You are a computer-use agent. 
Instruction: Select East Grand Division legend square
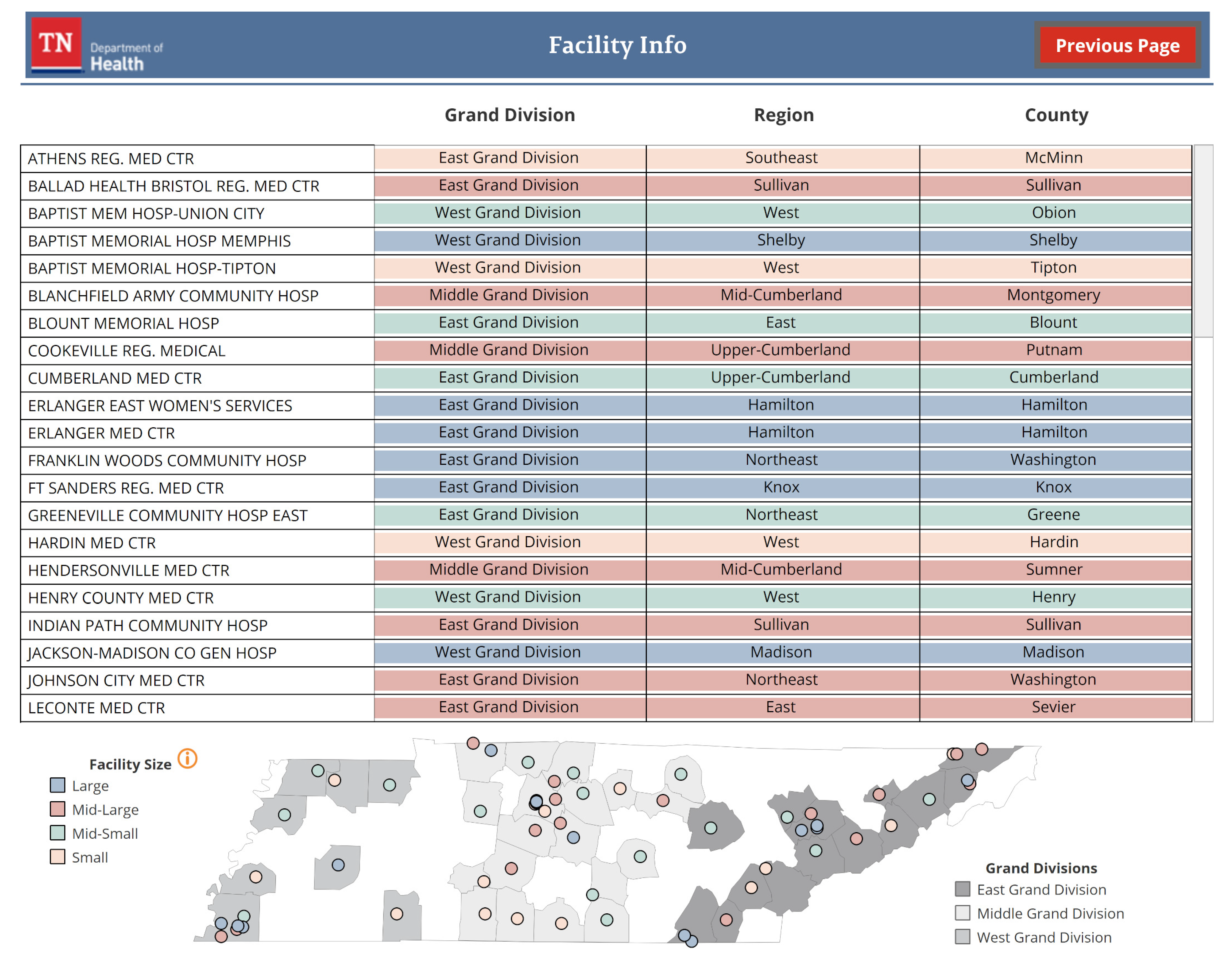point(962,889)
